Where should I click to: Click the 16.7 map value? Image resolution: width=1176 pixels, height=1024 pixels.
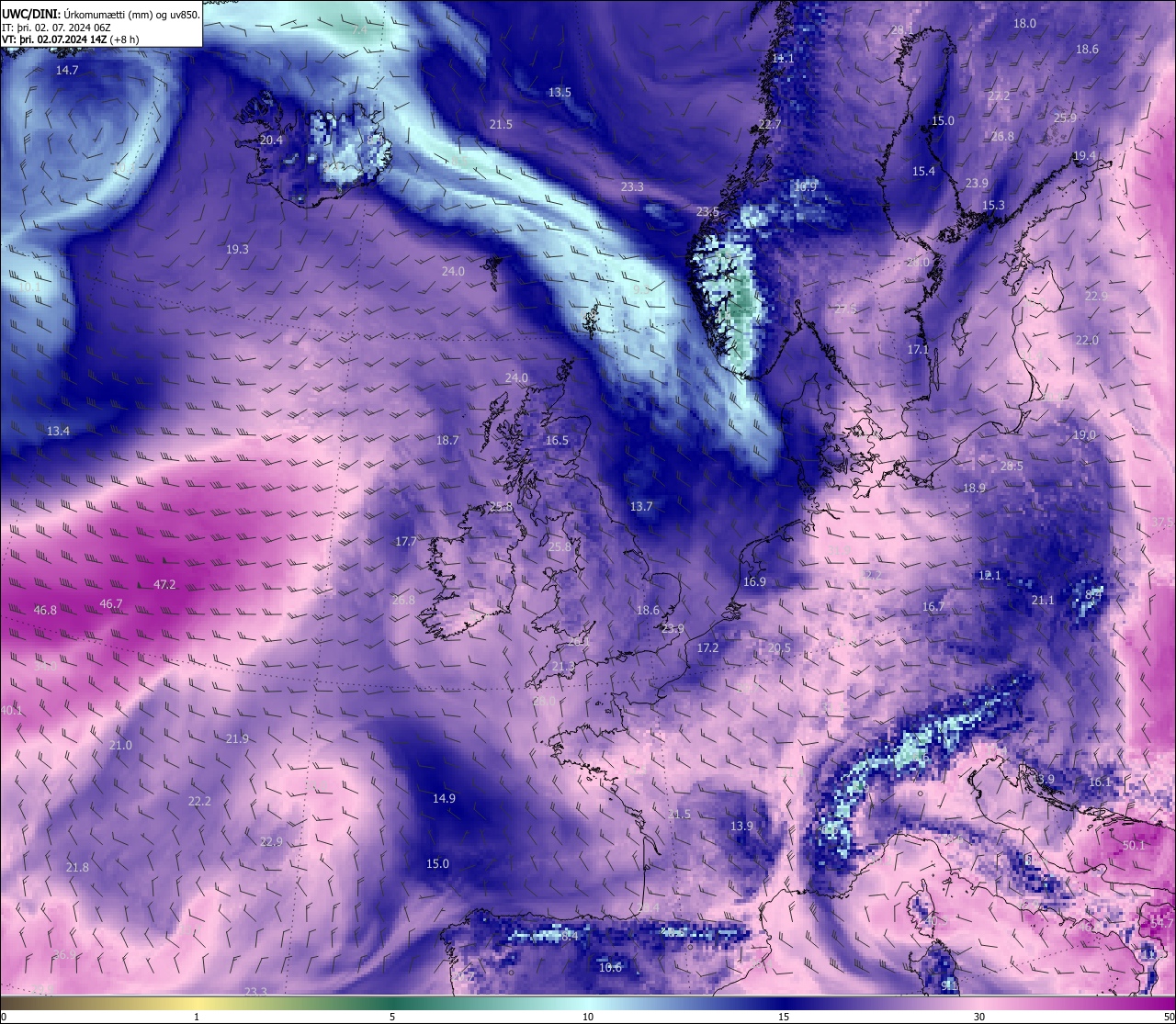click(x=933, y=606)
